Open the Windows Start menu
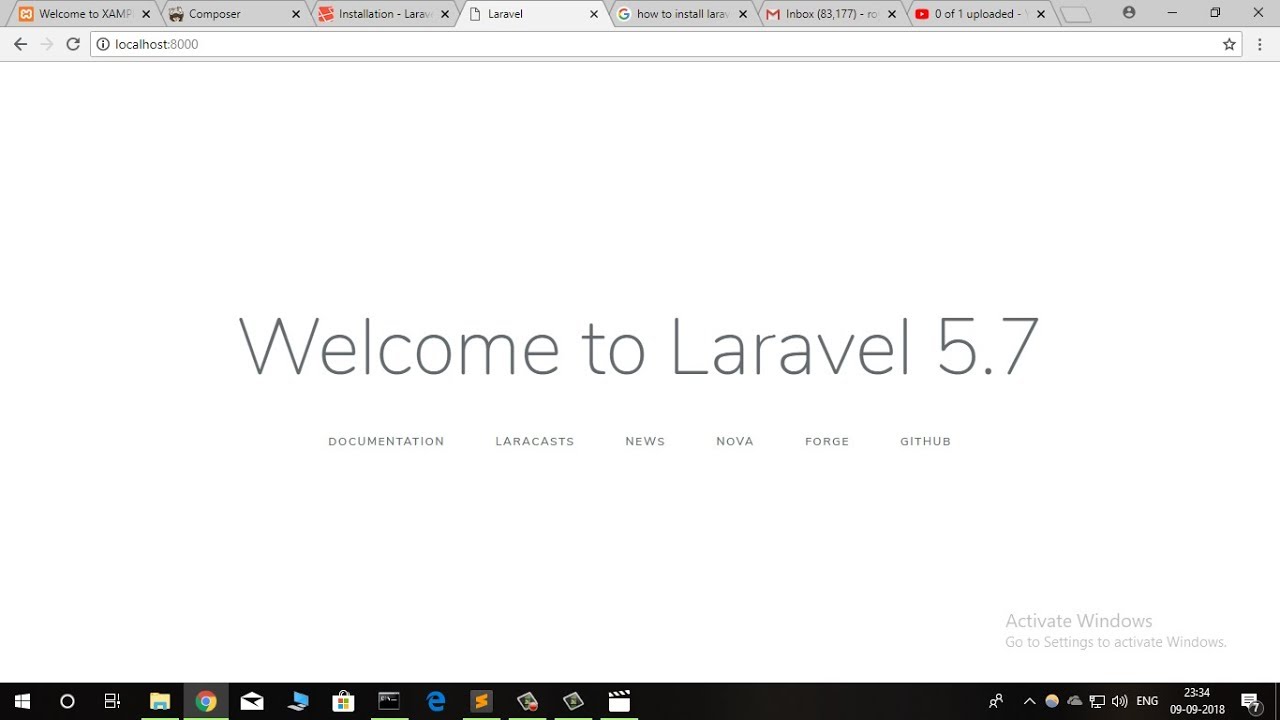 (22, 701)
